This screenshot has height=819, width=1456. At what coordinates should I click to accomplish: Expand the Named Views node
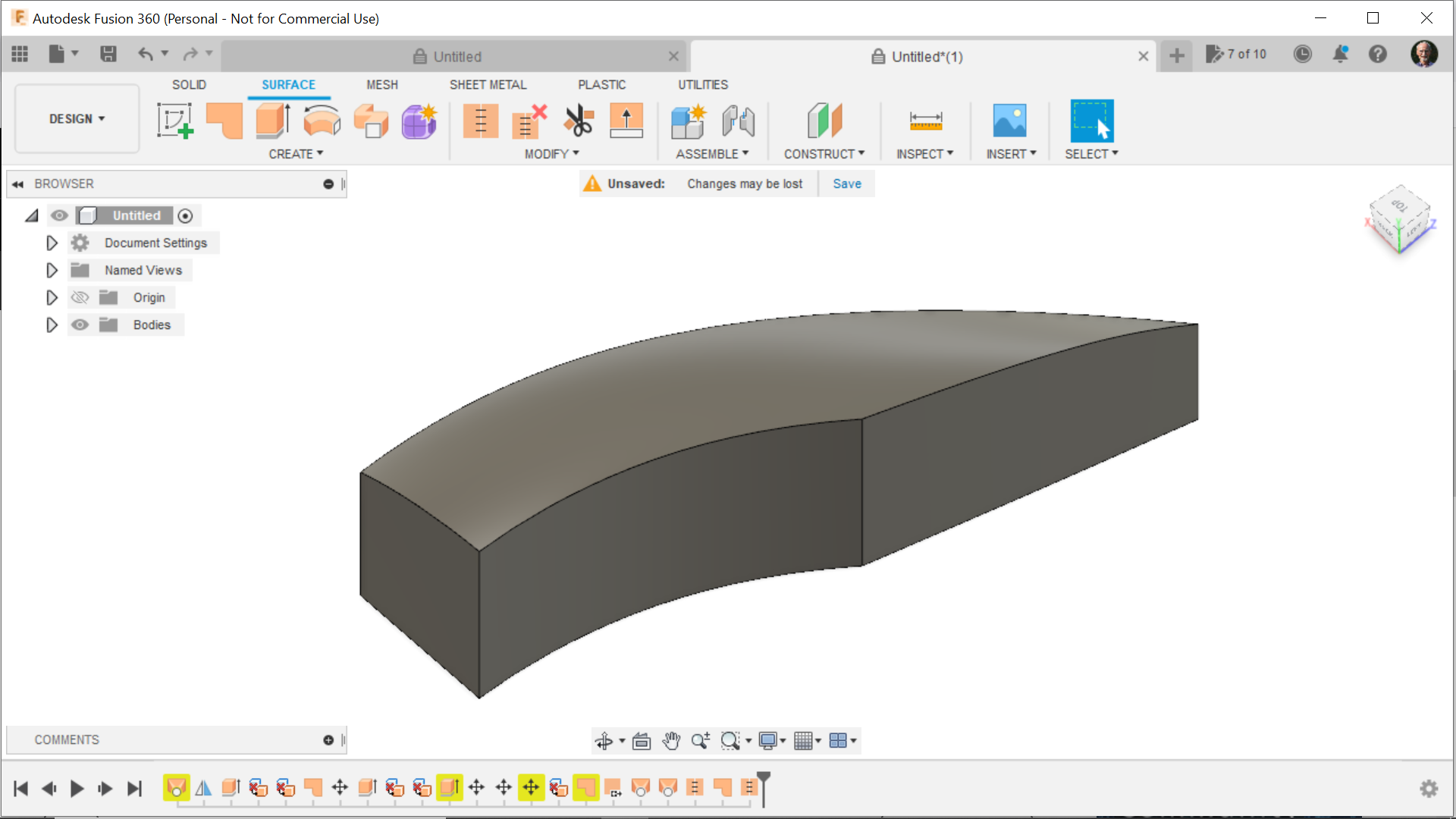coord(52,271)
